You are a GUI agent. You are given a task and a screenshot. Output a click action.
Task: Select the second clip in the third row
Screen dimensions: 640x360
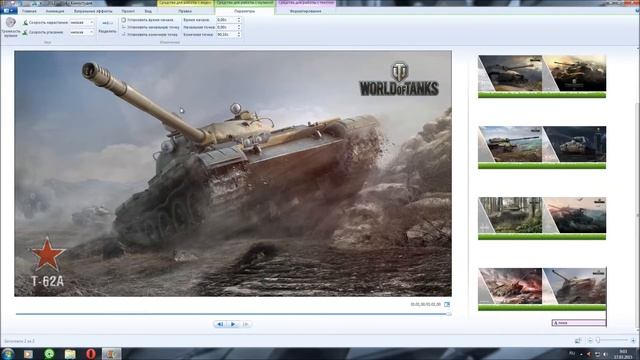(x=574, y=215)
